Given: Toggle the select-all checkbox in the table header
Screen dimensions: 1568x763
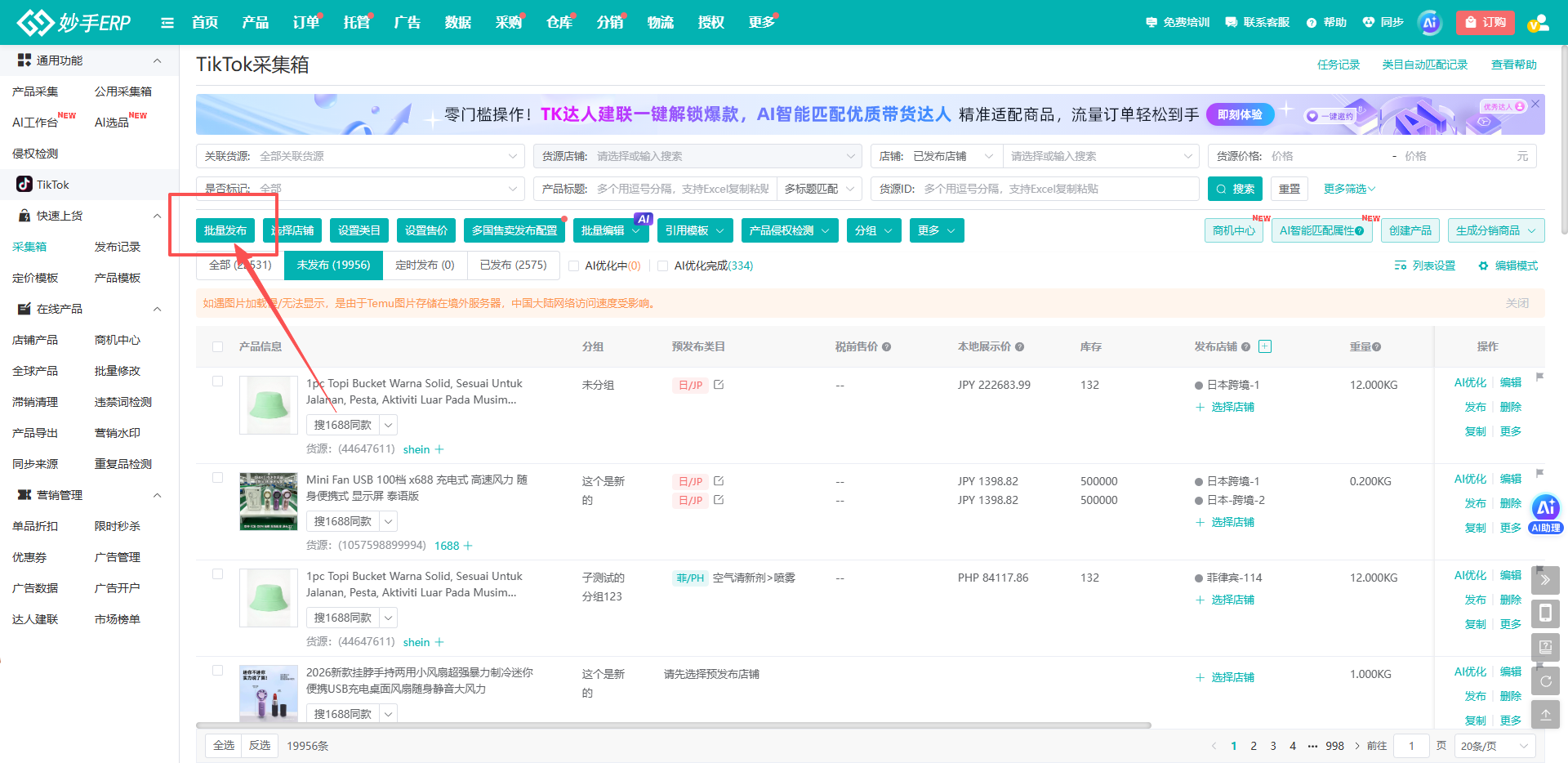Looking at the screenshot, I should coord(217,347).
